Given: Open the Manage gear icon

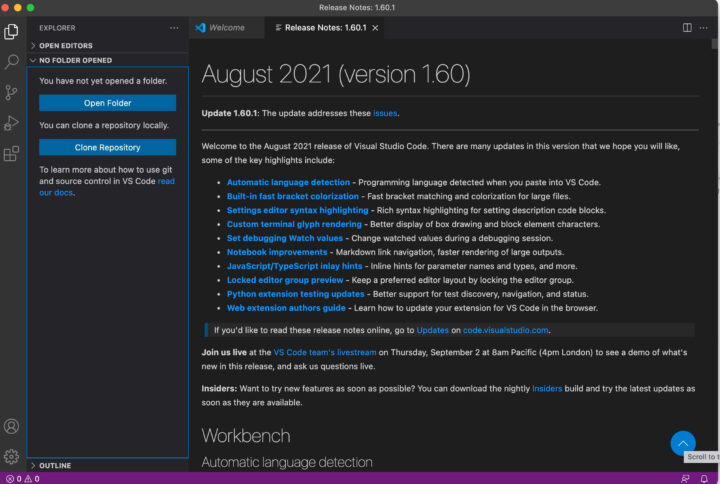Looking at the screenshot, I should pyautogui.click(x=11, y=456).
